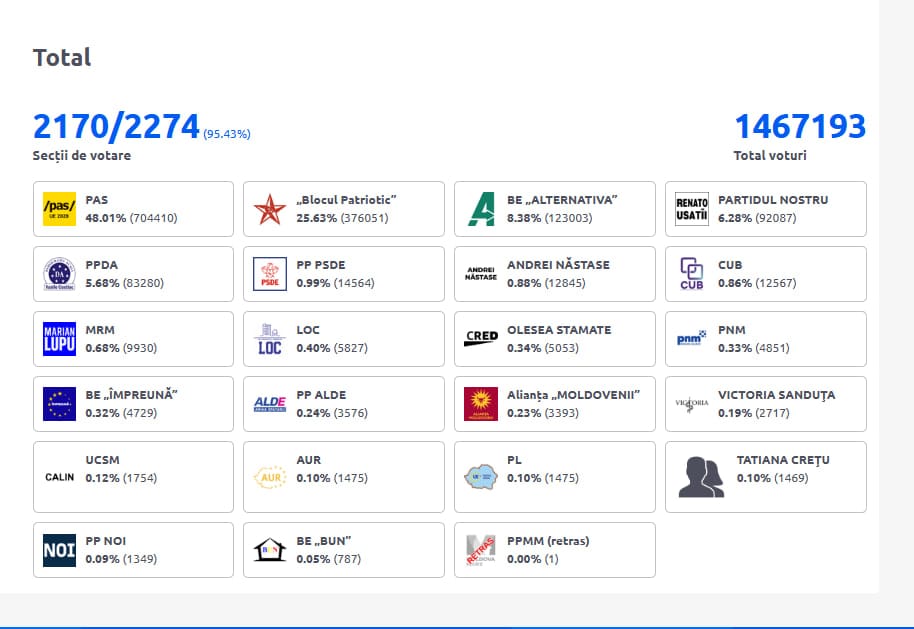Click the ALDE party logo
Screen dimensions: 914x629
tap(270, 404)
